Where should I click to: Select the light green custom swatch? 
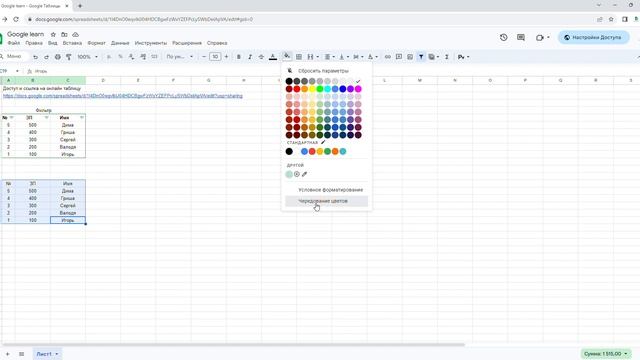pos(289,174)
